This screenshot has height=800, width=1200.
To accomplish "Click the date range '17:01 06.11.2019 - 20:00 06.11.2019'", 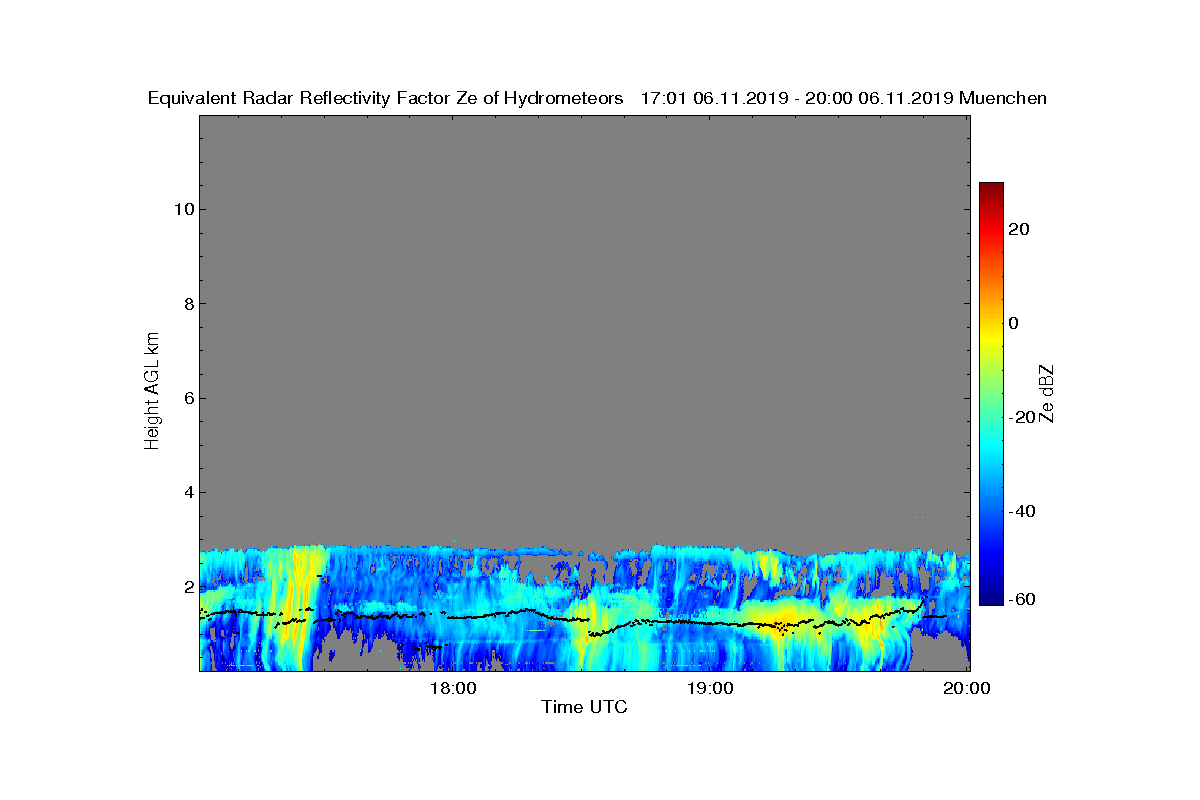I will pyautogui.click(x=797, y=98).
